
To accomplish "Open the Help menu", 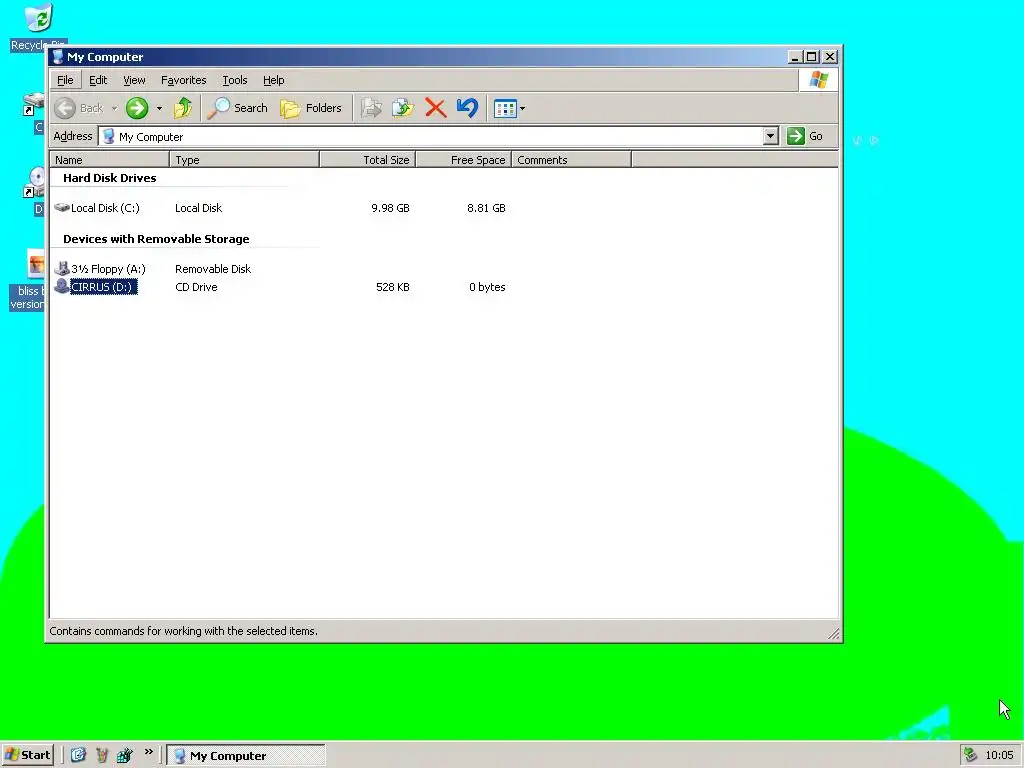I will (274, 80).
